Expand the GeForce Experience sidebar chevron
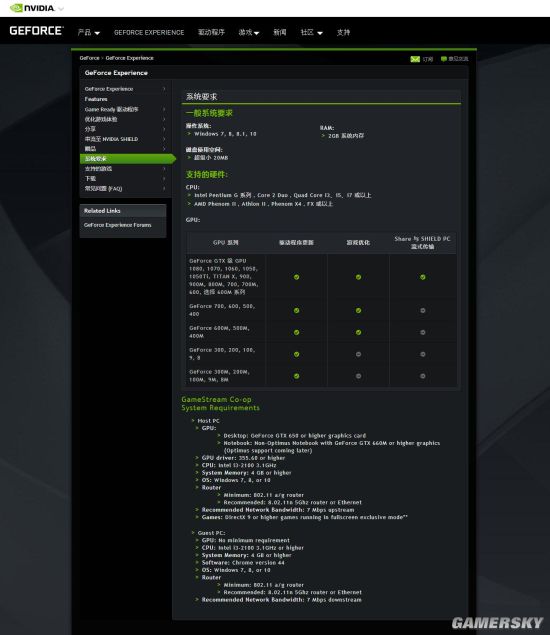Image resolution: width=550 pixels, height=635 pixels. click(x=164, y=89)
